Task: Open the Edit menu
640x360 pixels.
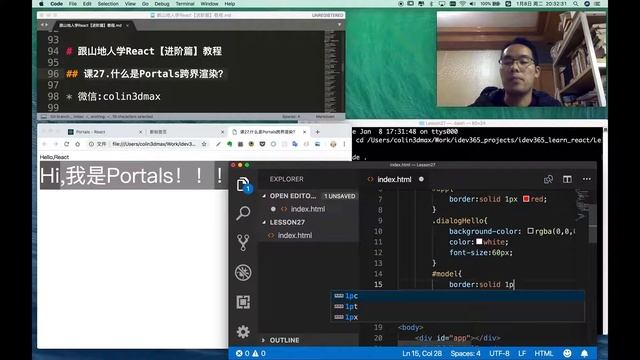Action: coord(87,4)
